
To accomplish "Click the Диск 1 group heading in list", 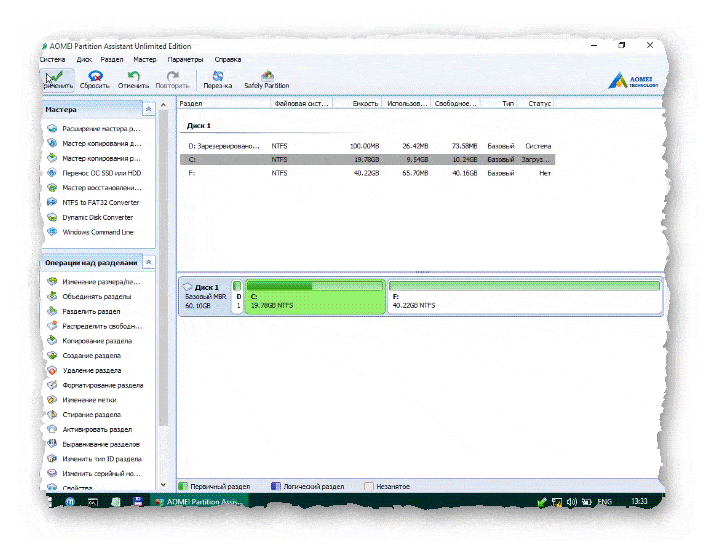I will point(198,126).
